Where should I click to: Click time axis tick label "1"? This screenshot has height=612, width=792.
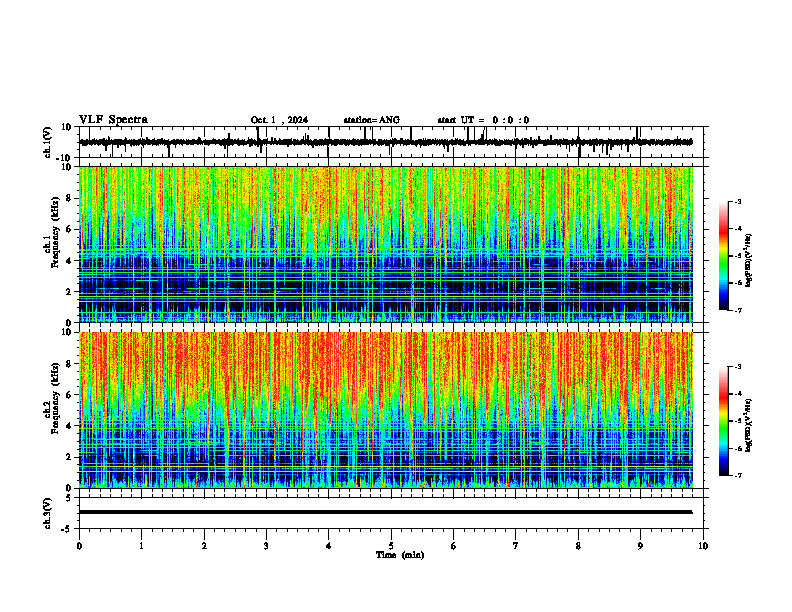141,546
